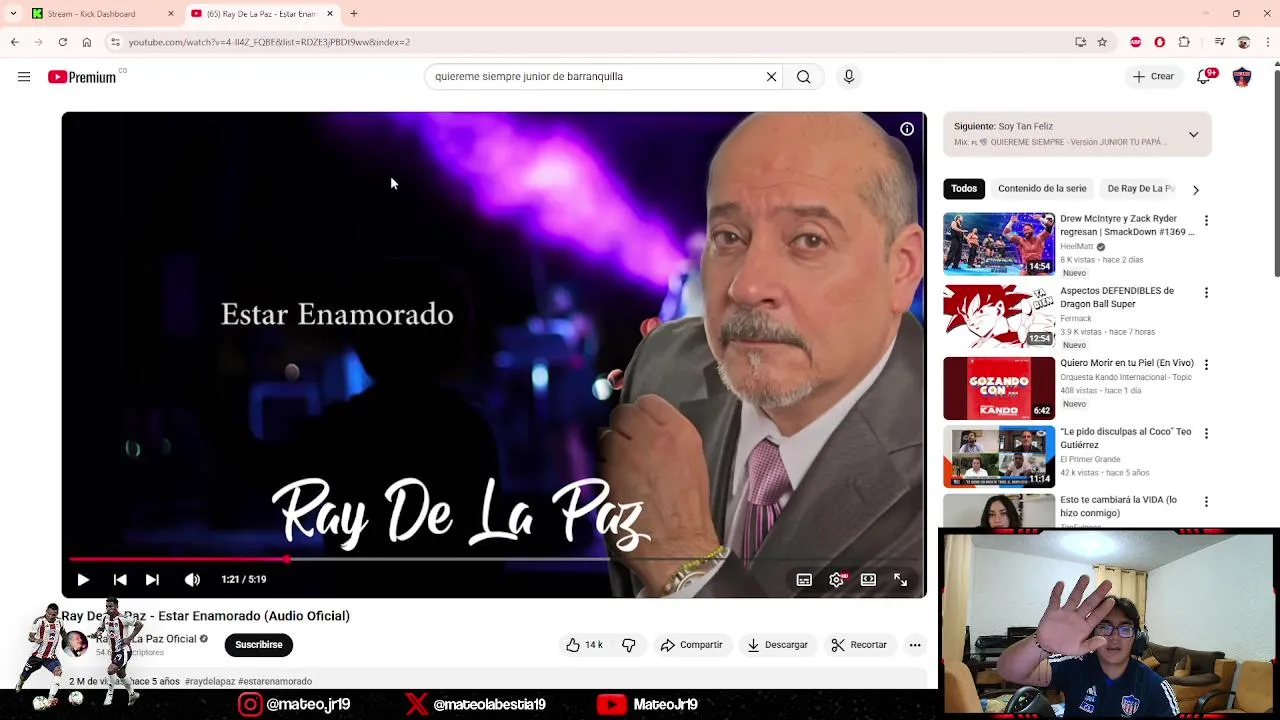
Task: Open Quiero Morir en tu Piel thumbnail
Action: (x=999, y=388)
